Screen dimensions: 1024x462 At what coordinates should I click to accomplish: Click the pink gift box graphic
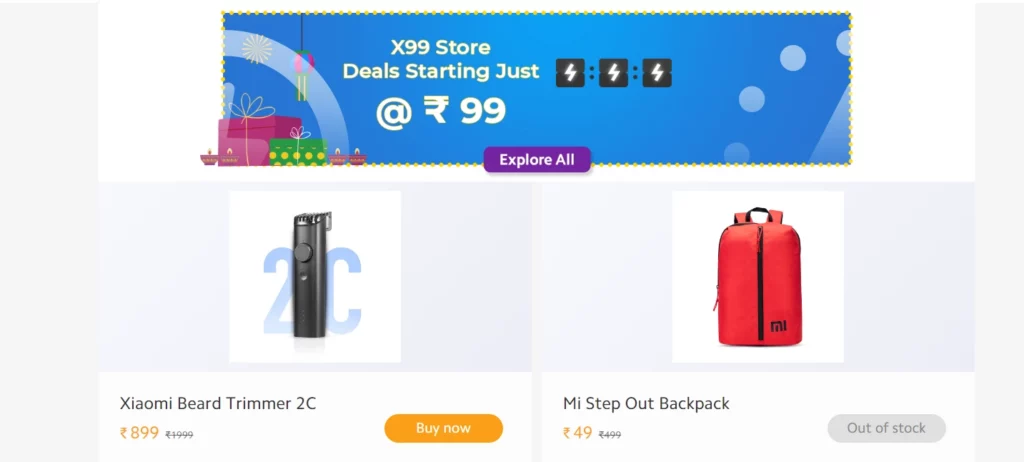click(x=248, y=140)
